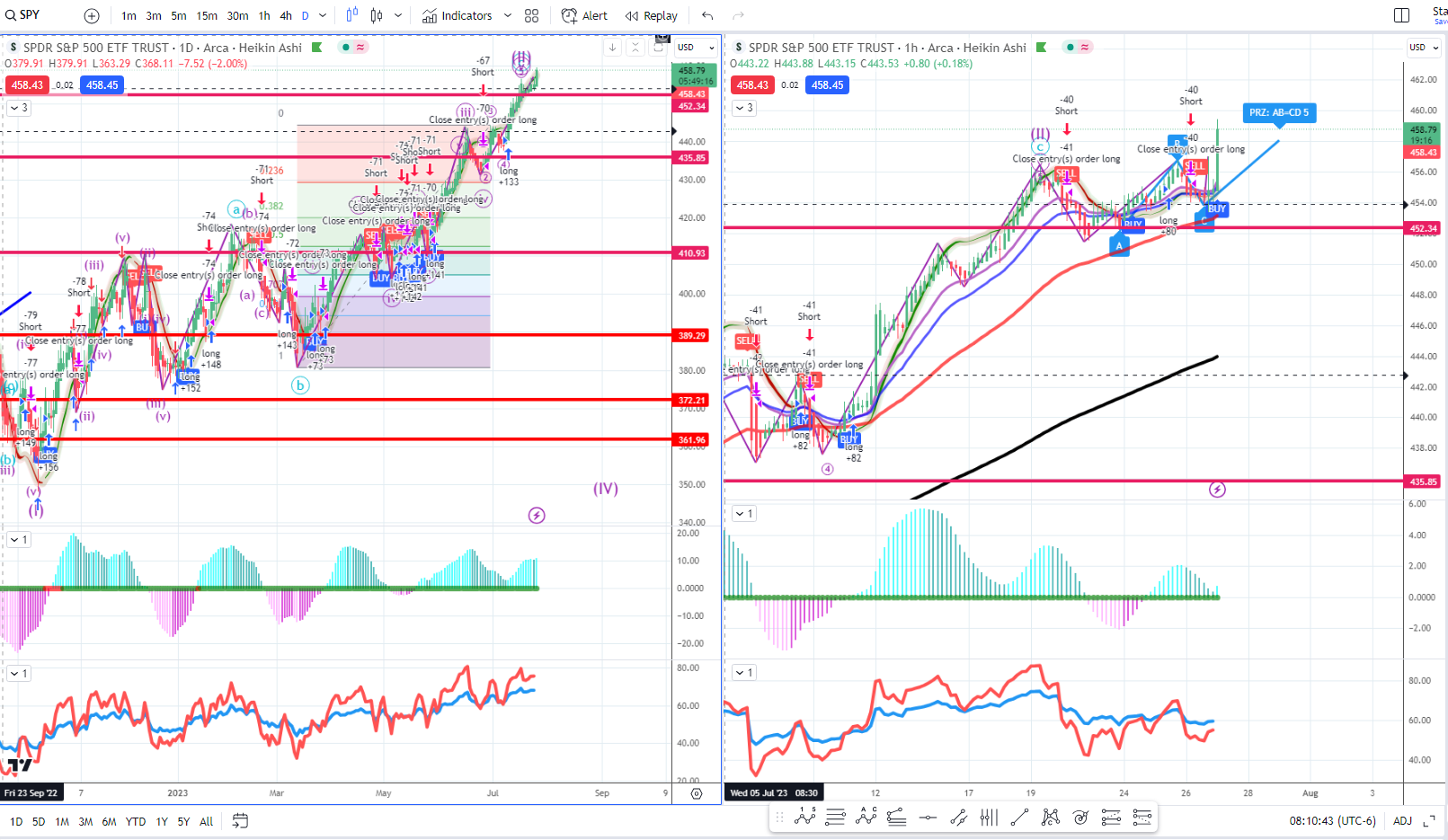Image resolution: width=1448 pixels, height=840 pixels.
Task: Toggle the right chart market status pill
Action: [x=1077, y=48]
